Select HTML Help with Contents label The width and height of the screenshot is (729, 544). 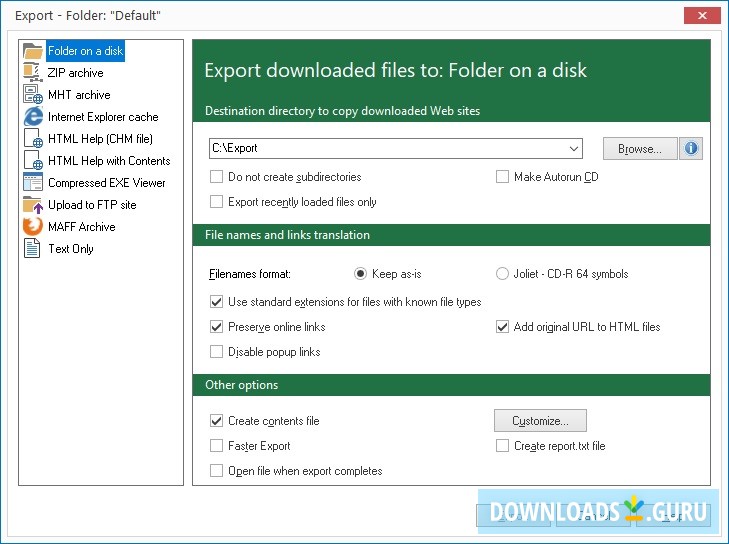pos(109,161)
